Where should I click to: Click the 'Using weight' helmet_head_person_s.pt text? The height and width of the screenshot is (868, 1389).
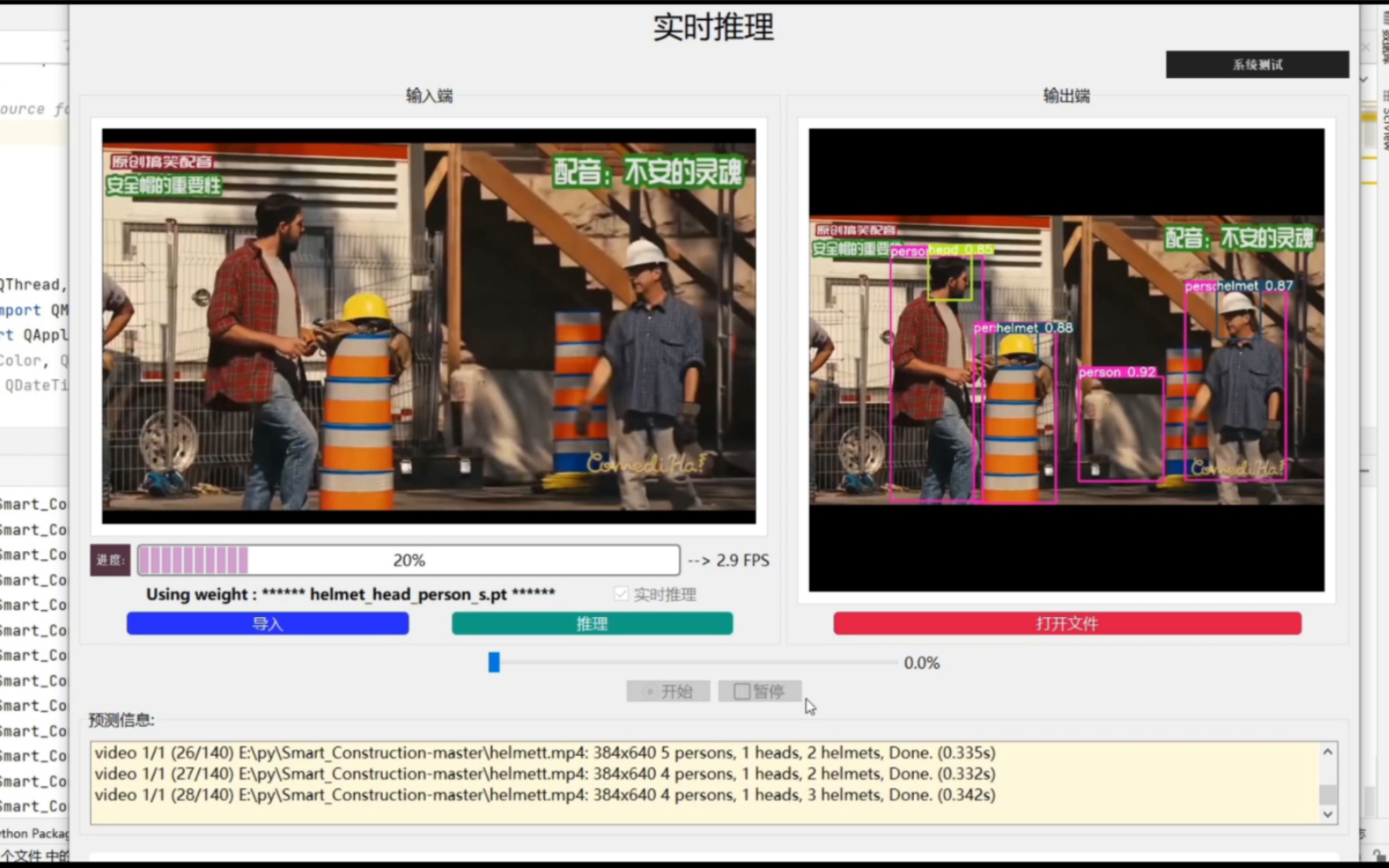(x=350, y=594)
